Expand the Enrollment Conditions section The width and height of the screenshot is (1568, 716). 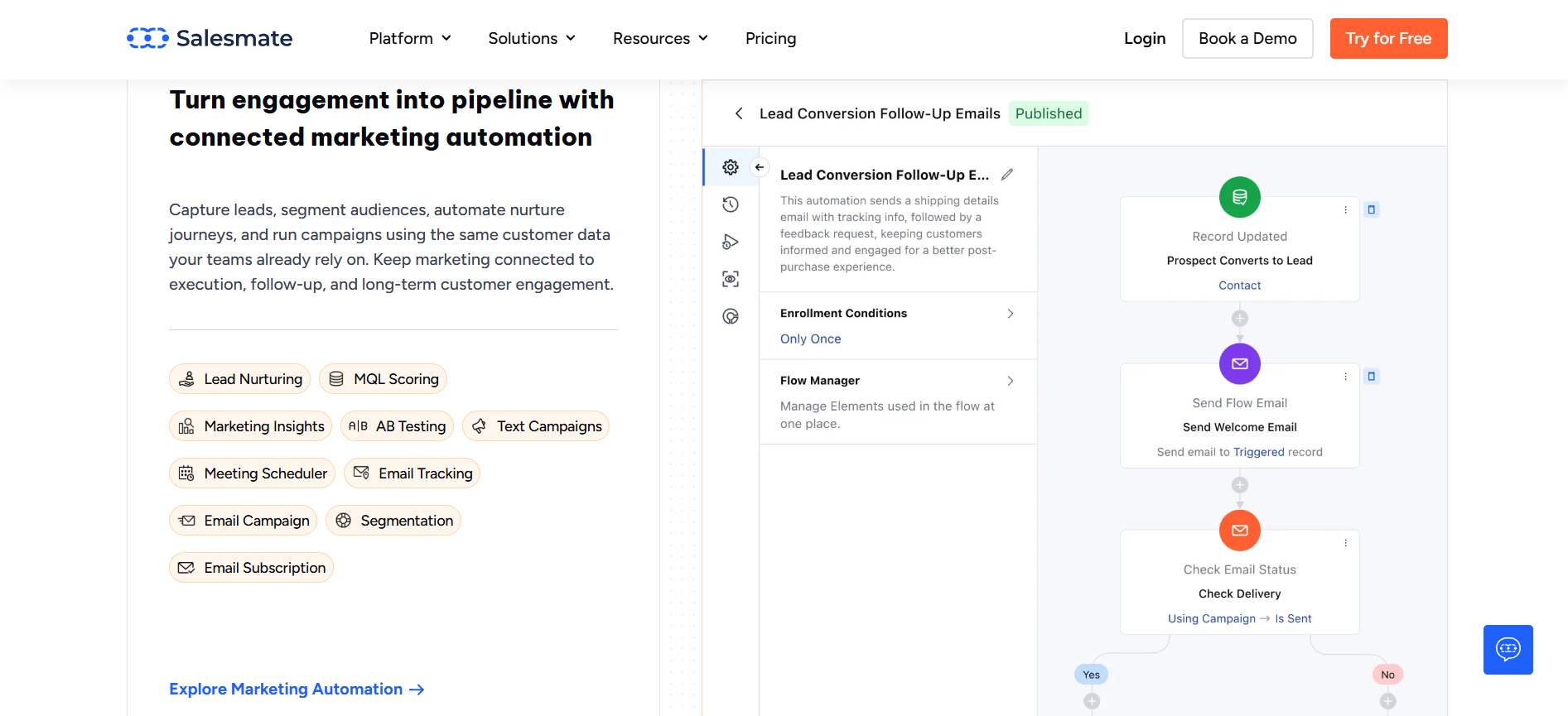point(1010,314)
